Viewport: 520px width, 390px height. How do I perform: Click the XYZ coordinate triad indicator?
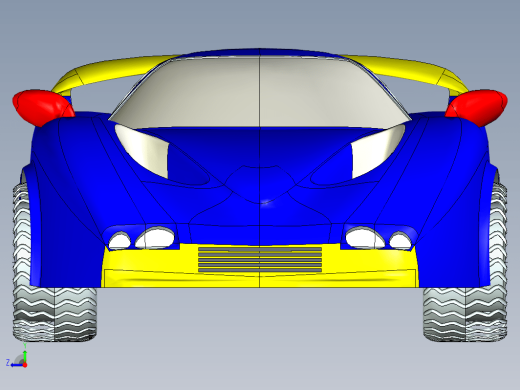[17, 356]
